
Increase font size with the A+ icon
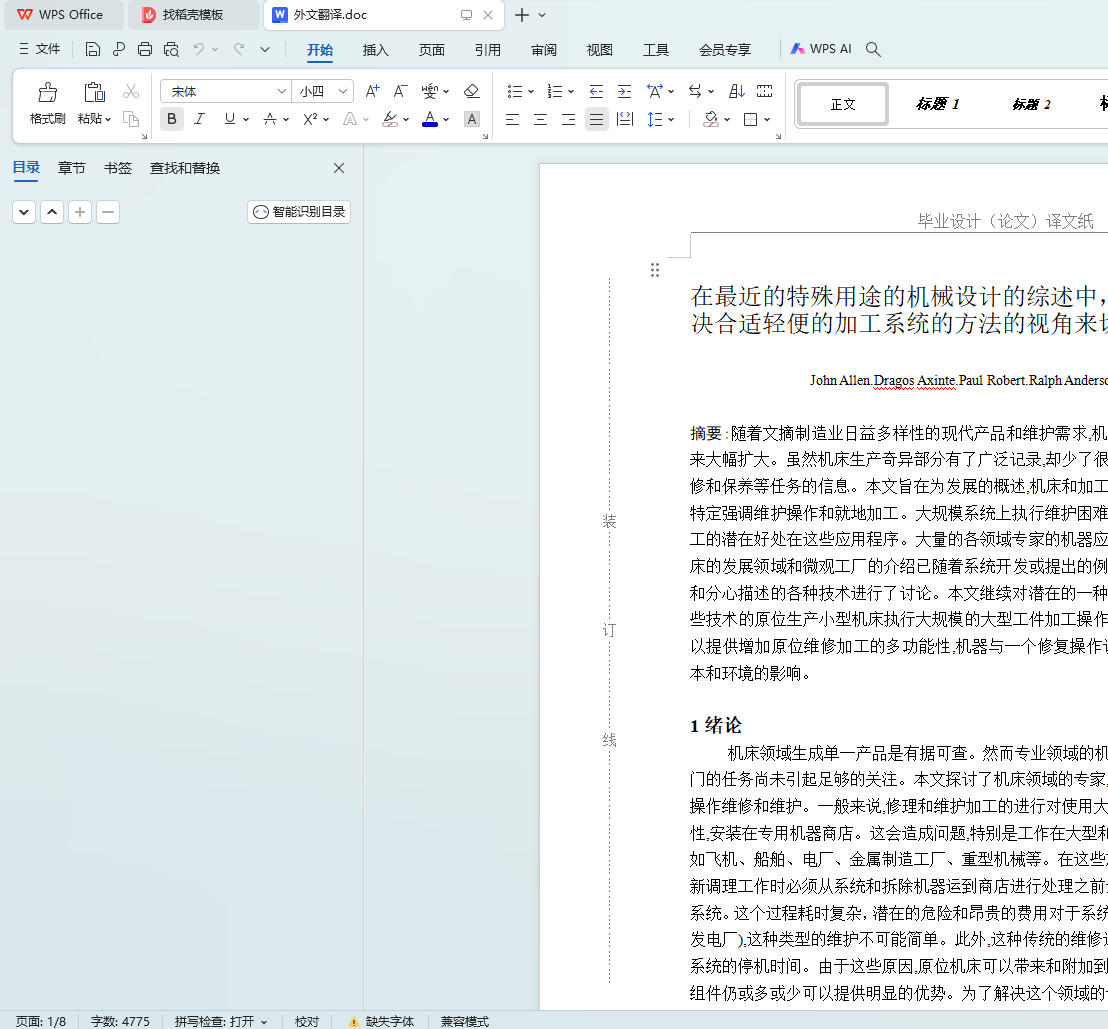372,91
